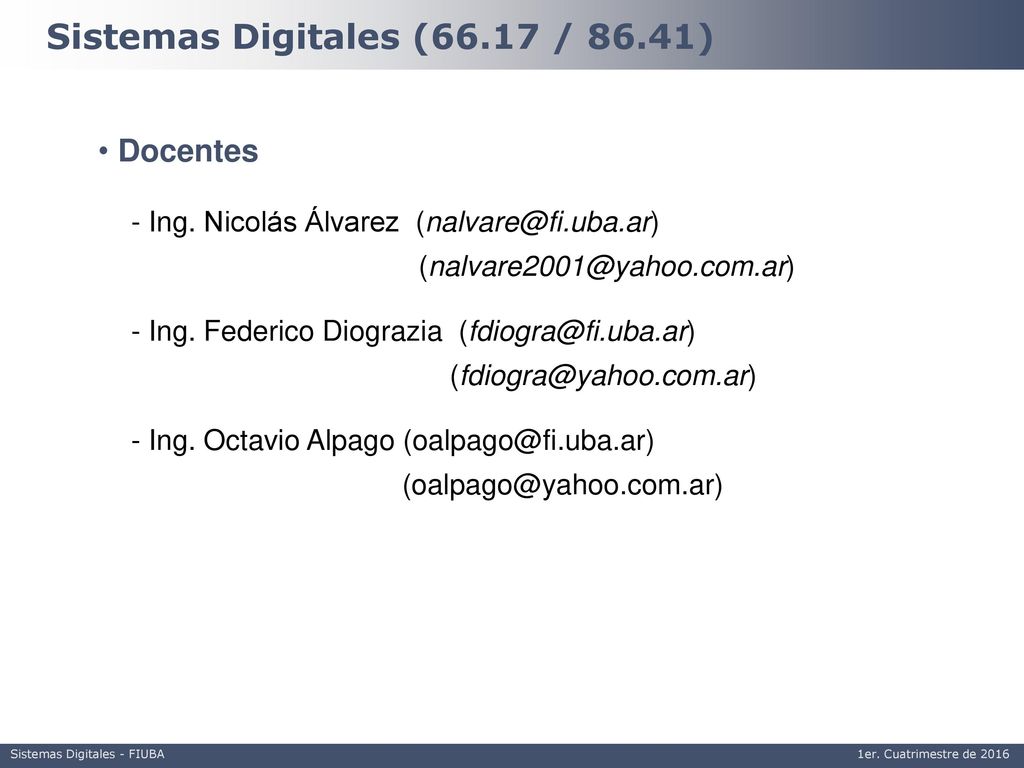
Task: Click the email nalvare2001@yahoo.com.ar
Action: click(x=607, y=267)
